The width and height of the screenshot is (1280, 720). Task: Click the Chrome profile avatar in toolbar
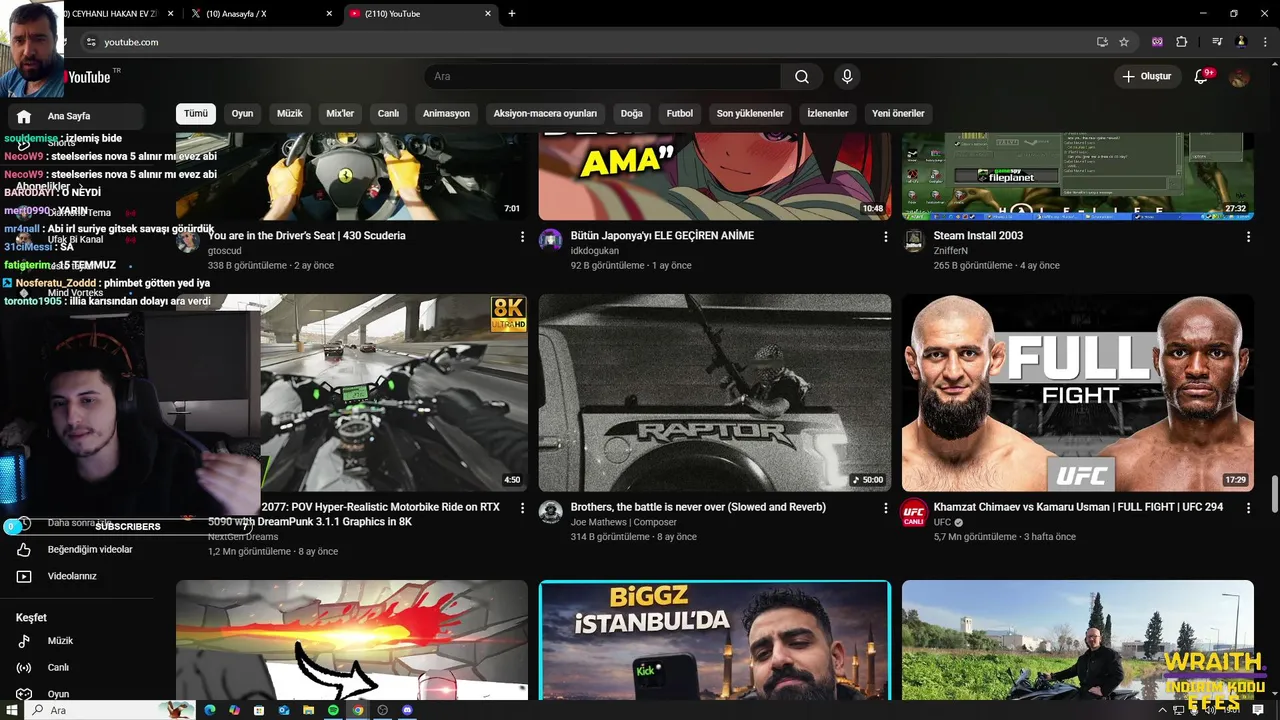(x=1241, y=42)
